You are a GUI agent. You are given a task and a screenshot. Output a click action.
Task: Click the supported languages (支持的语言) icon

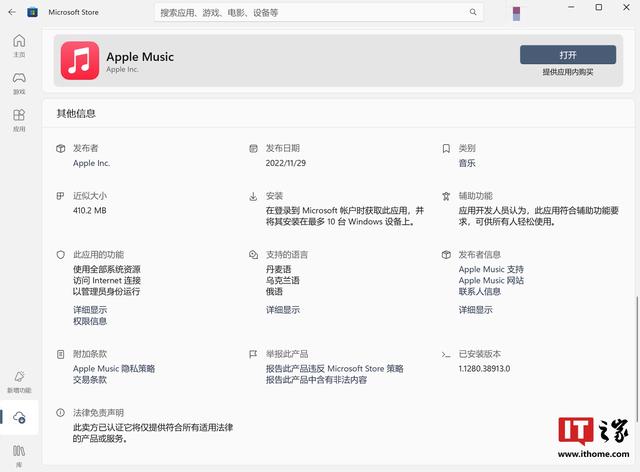[x=253, y=255]
